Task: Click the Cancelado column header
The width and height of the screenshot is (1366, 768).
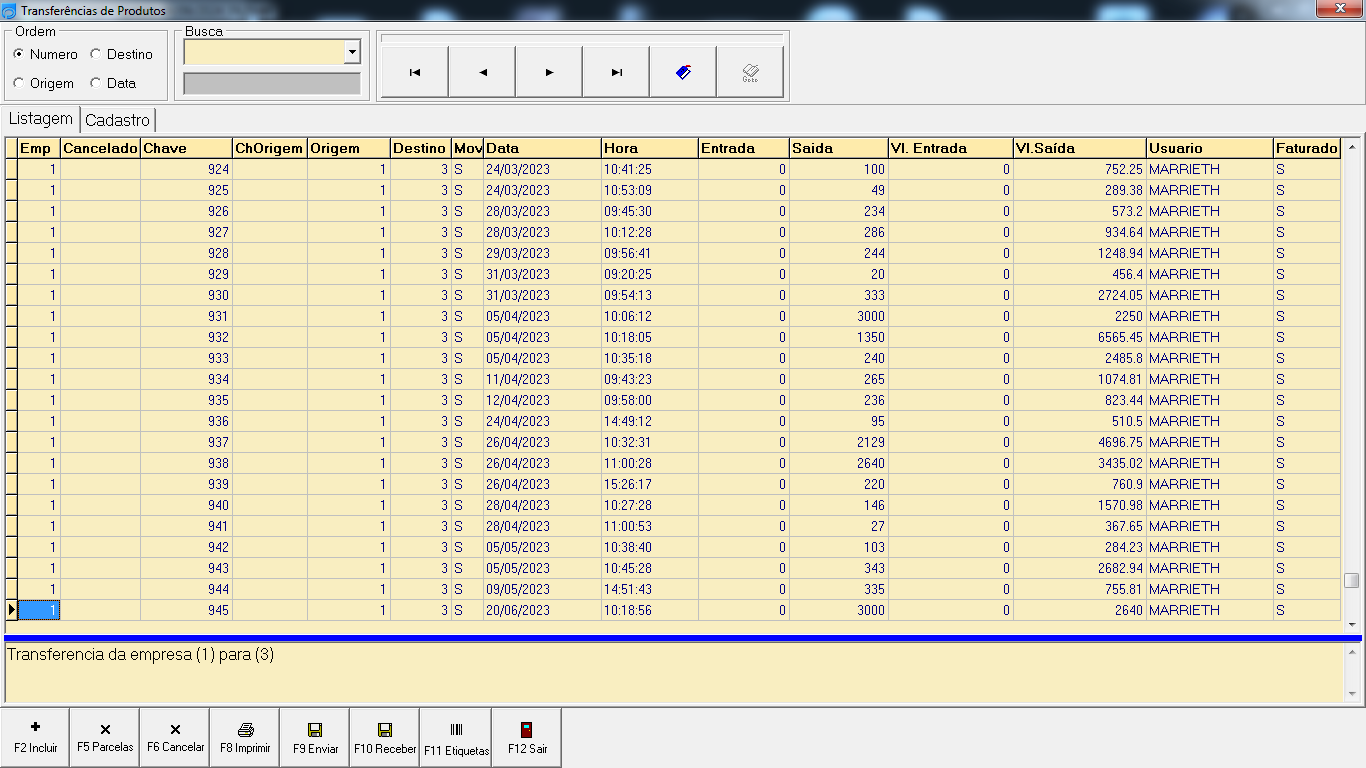Action: 100,148
